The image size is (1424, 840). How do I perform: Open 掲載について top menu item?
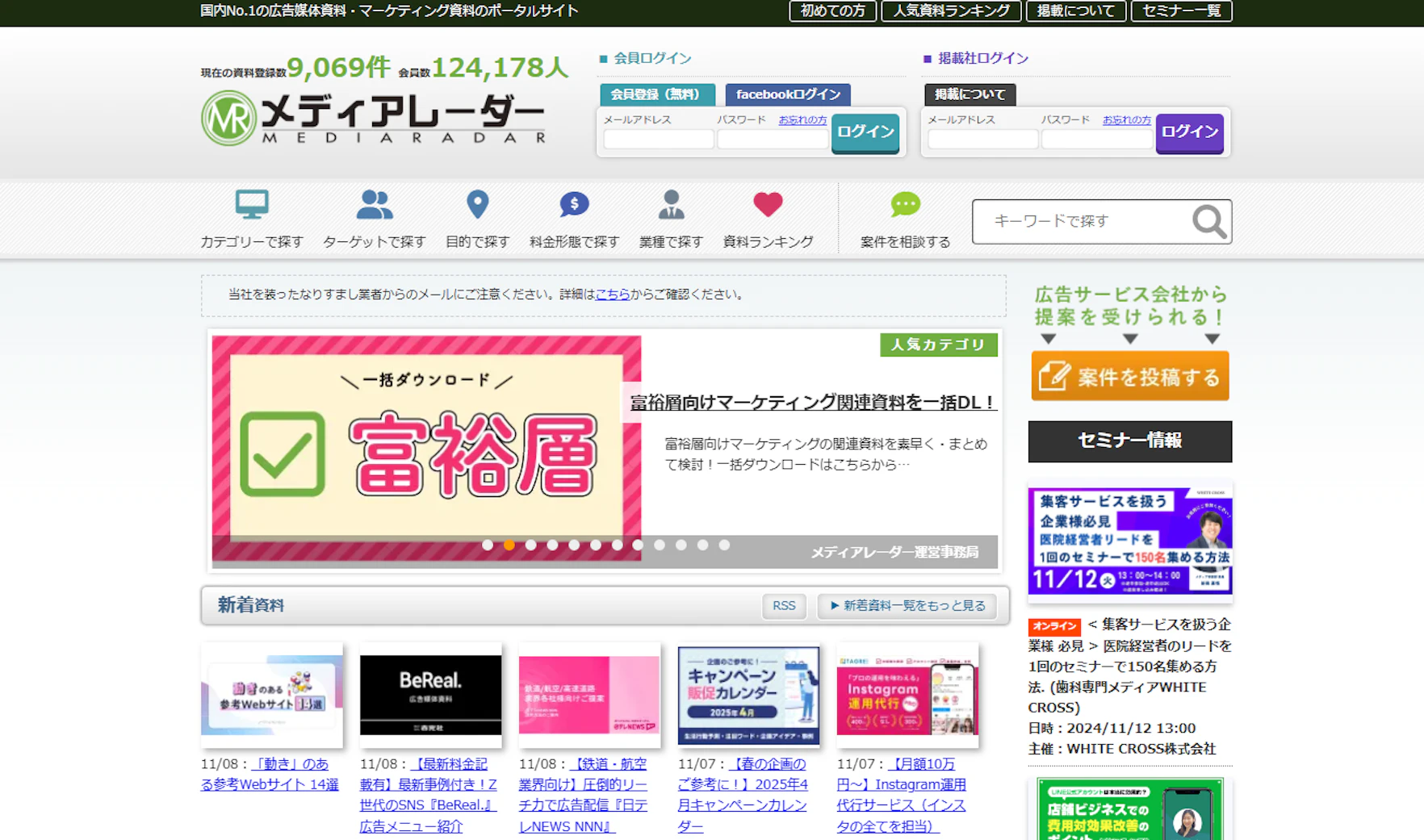click(x=1076, y=11)
